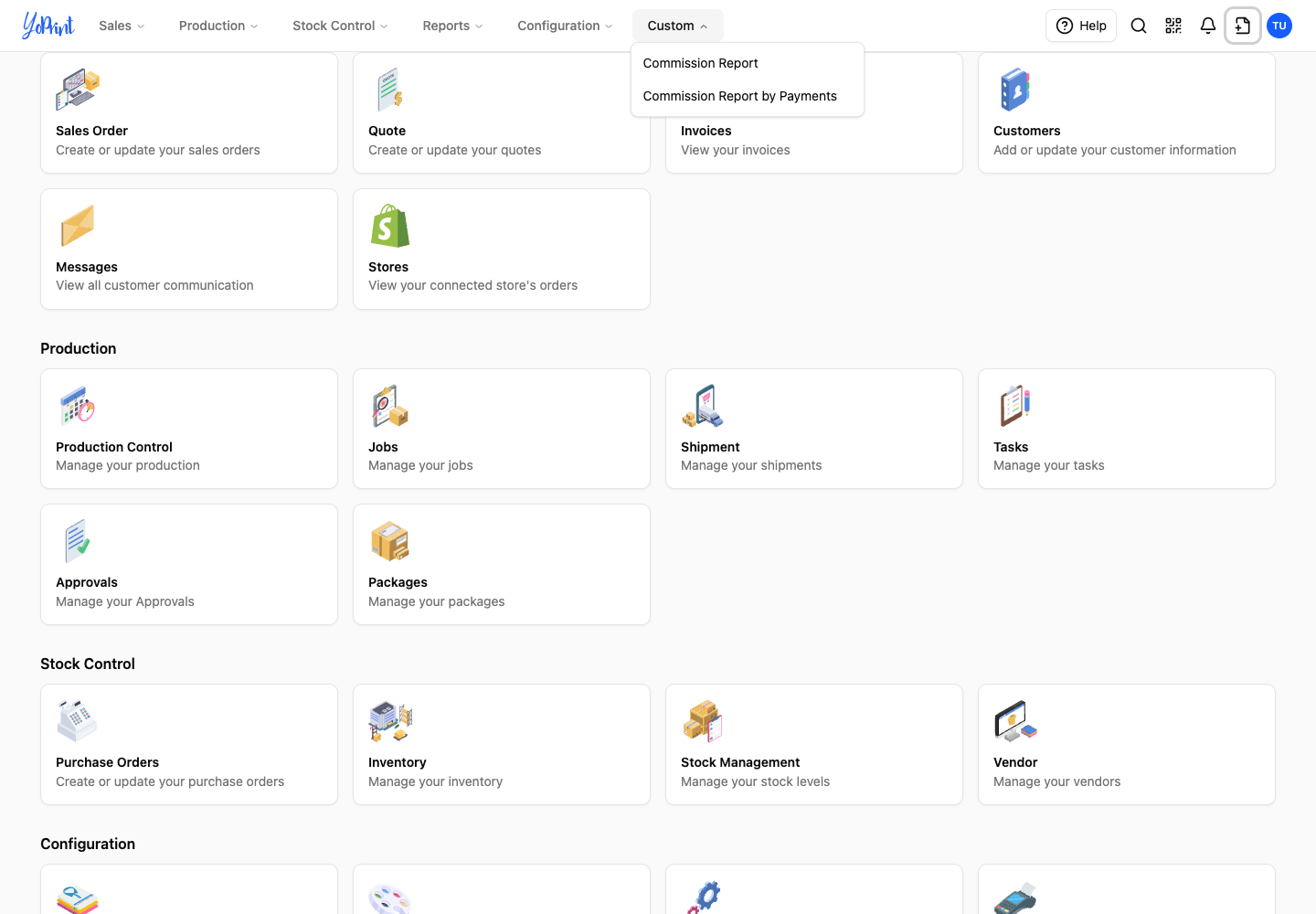Image resolution: width=1316 pixels, height=914 pixels.
Task: Open the Stock Control dropdown
Action: coord(340,26)
